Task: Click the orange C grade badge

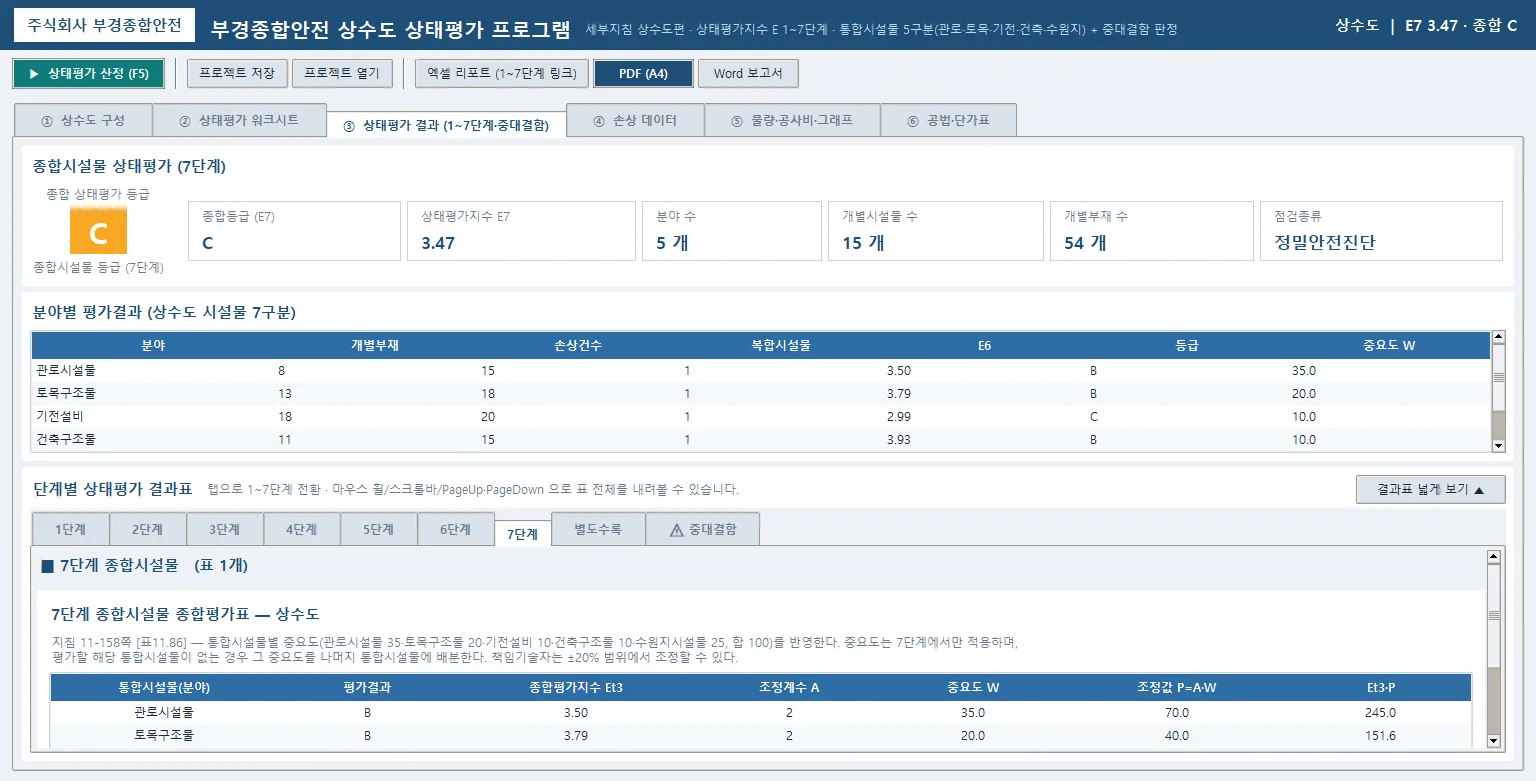Action: 98,232
